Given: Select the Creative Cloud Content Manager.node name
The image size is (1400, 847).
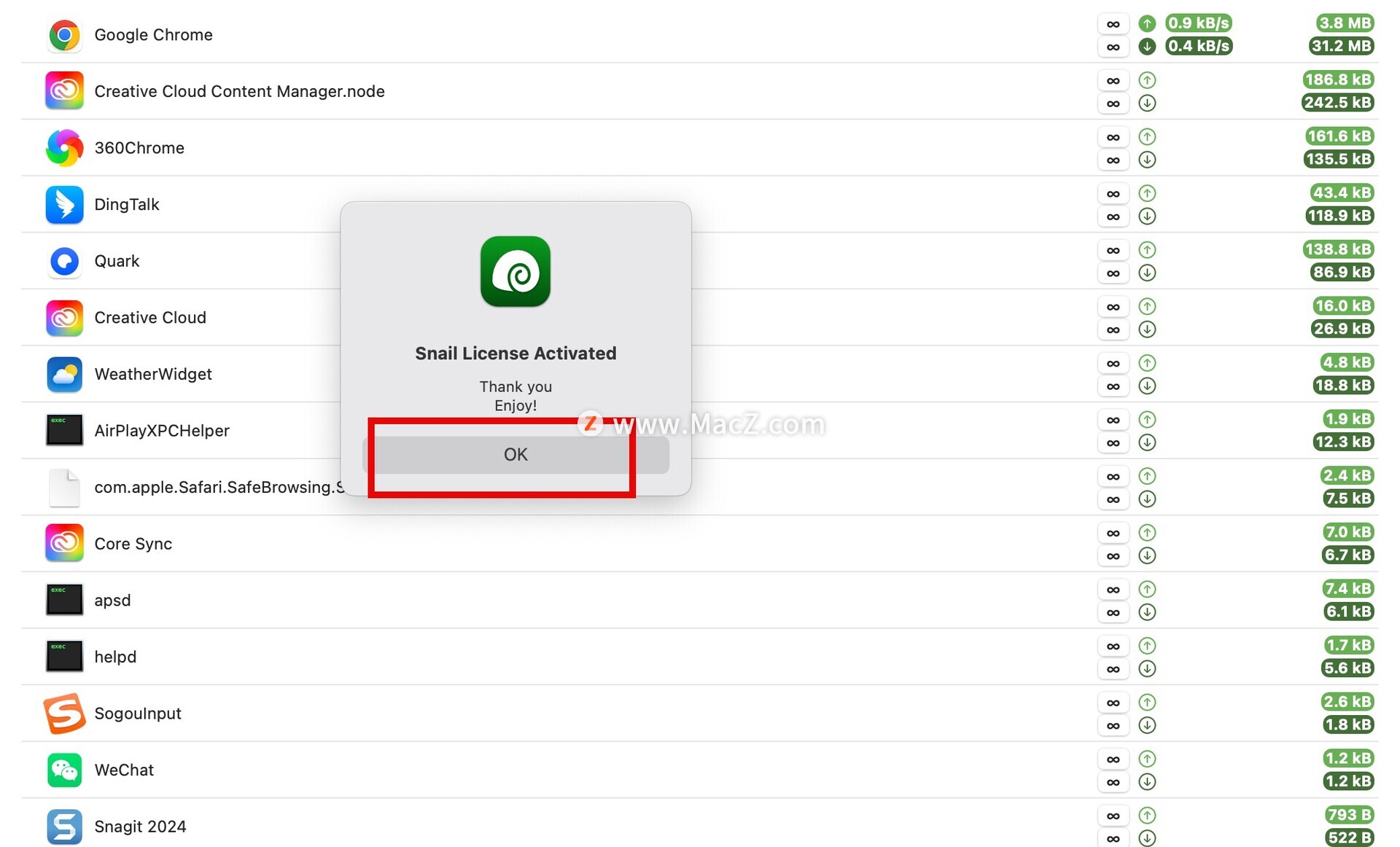Looking at the screenshot, I should pos(239,91).
